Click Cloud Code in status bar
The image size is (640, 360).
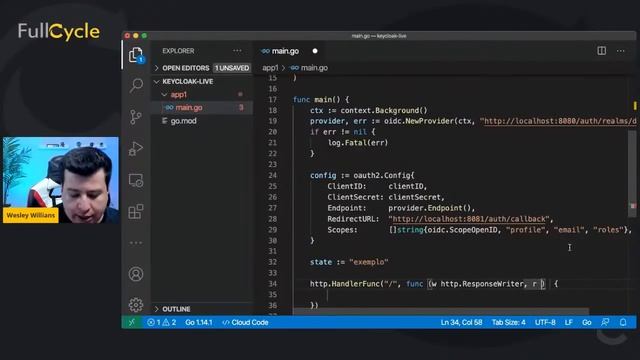(x=245, y=322)
